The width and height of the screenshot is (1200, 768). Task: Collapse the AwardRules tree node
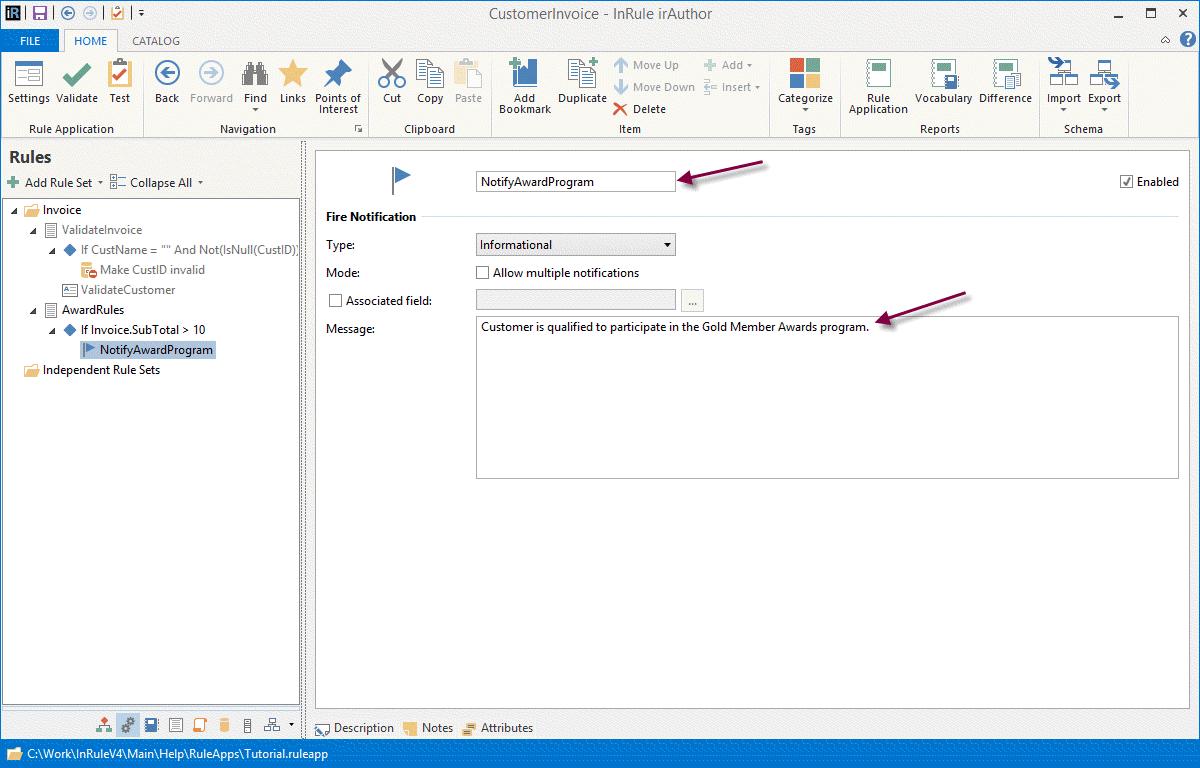tap(34, 310)
